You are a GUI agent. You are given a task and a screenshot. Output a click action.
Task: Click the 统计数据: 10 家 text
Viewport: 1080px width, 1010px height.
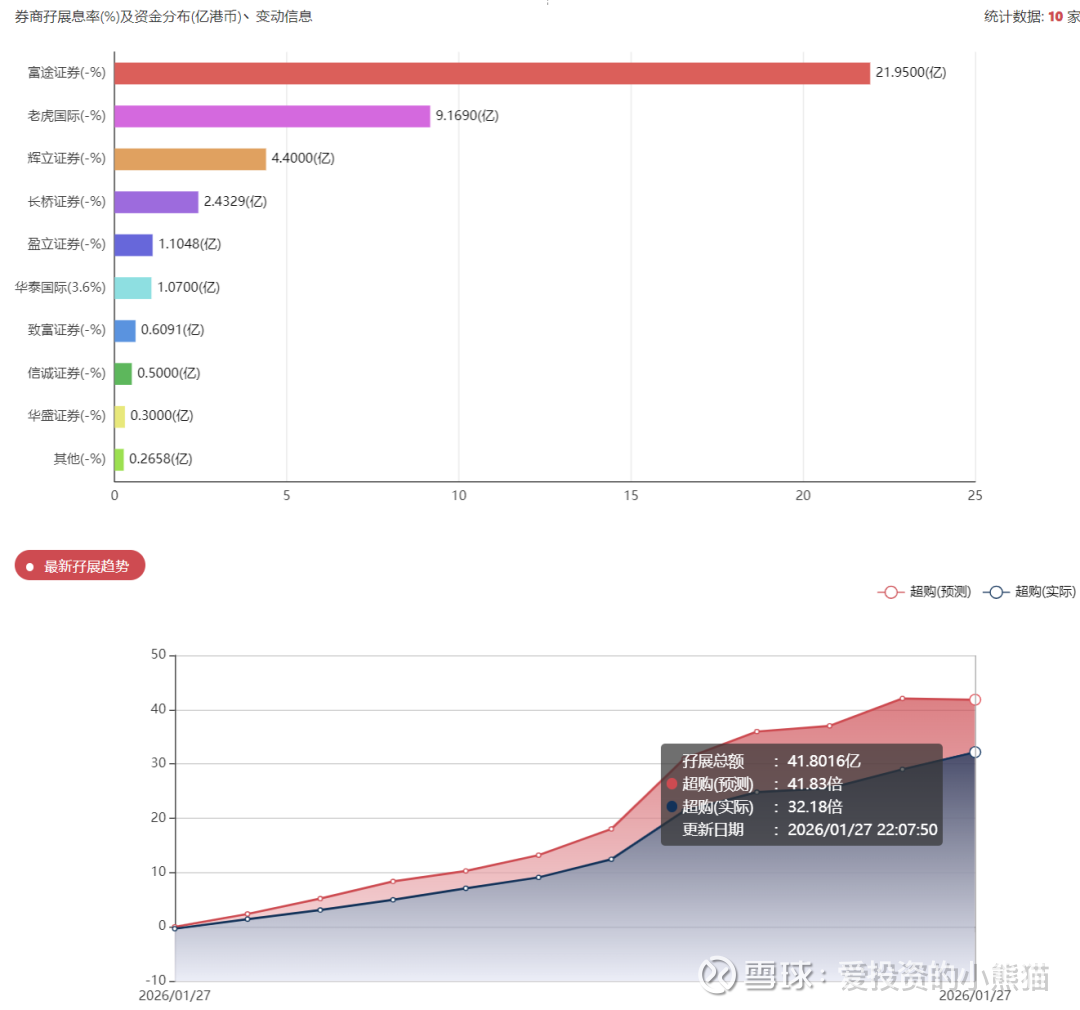click(1032, 17)
